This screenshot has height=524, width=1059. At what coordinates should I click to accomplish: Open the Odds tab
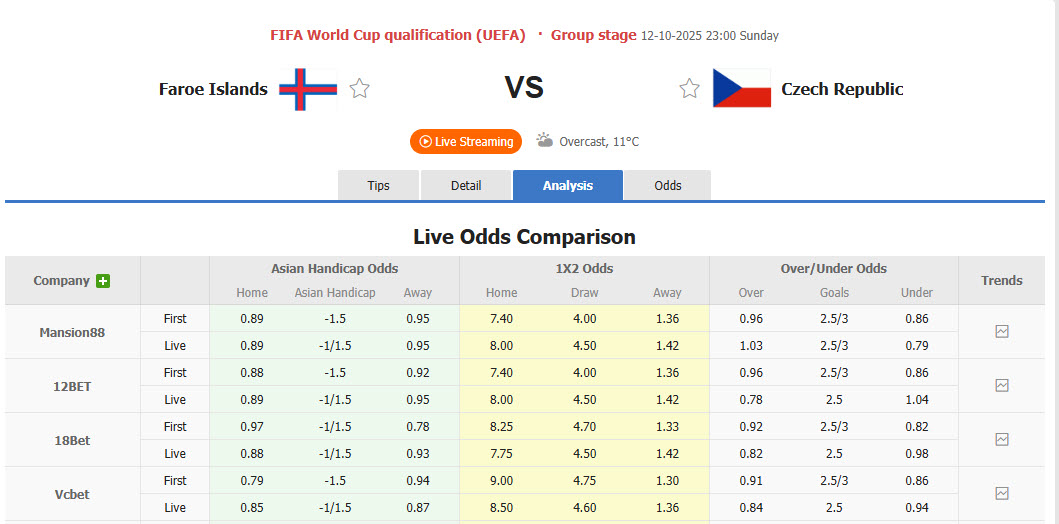click(668, 186)
